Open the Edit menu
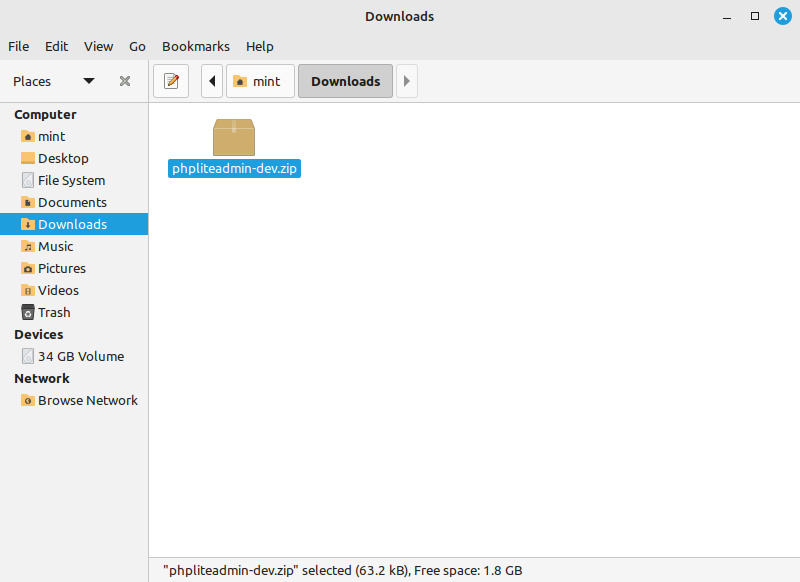 click(x=56, y=46)
